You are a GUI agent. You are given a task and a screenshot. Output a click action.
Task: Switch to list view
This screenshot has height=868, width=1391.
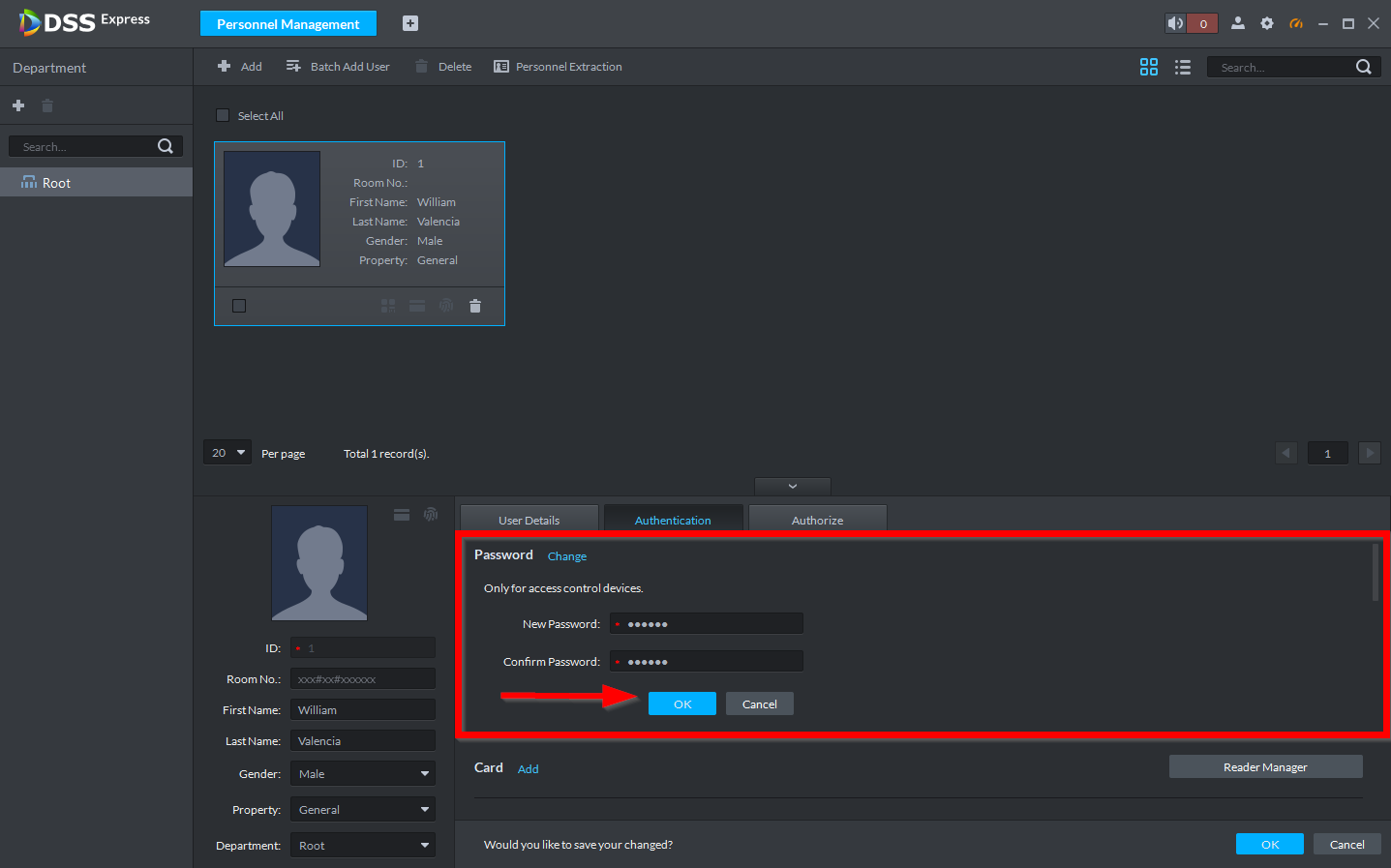click(1182, 67)
